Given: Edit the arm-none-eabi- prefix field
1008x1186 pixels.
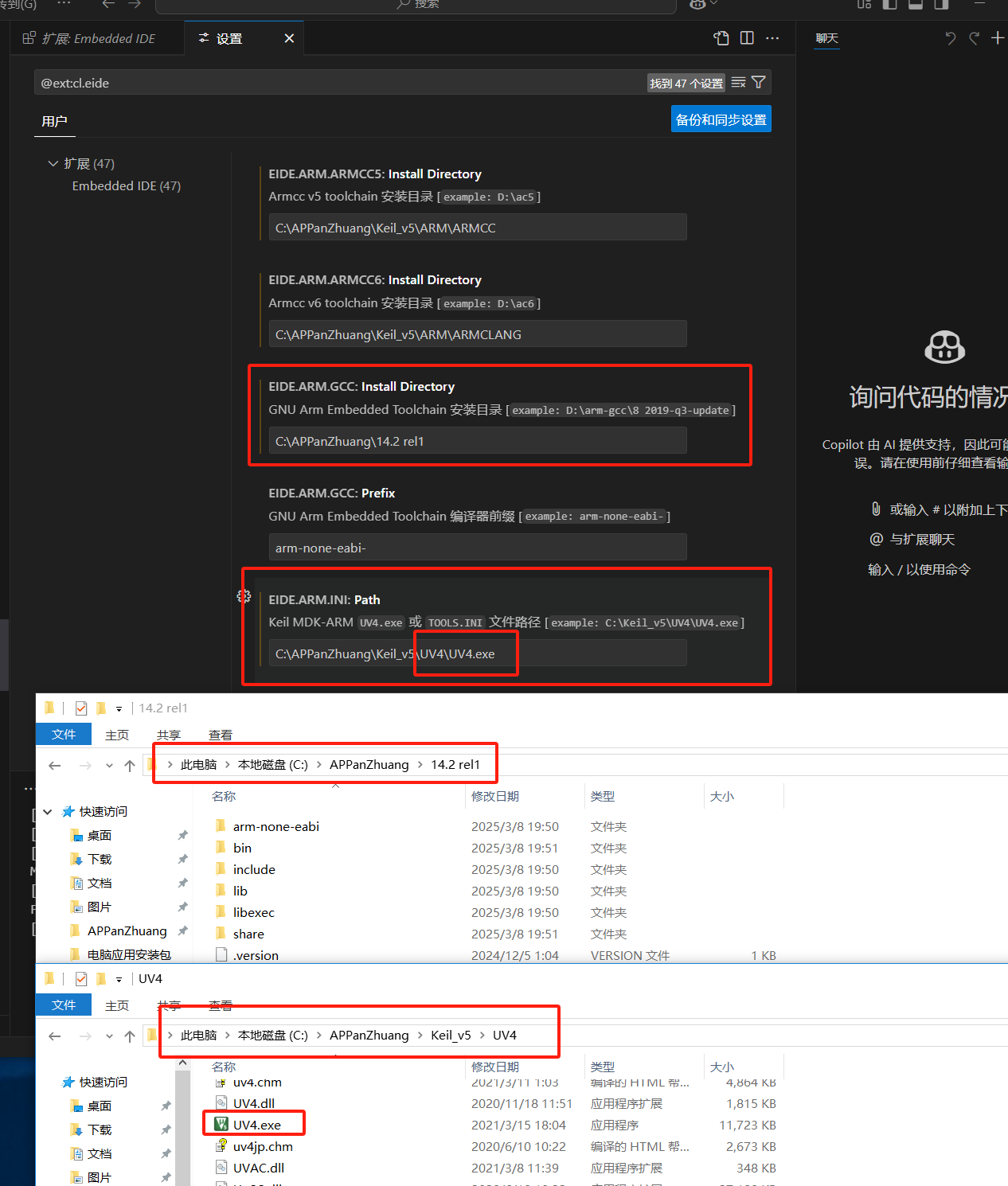Looking at the screenshot, I should (478, 548).
